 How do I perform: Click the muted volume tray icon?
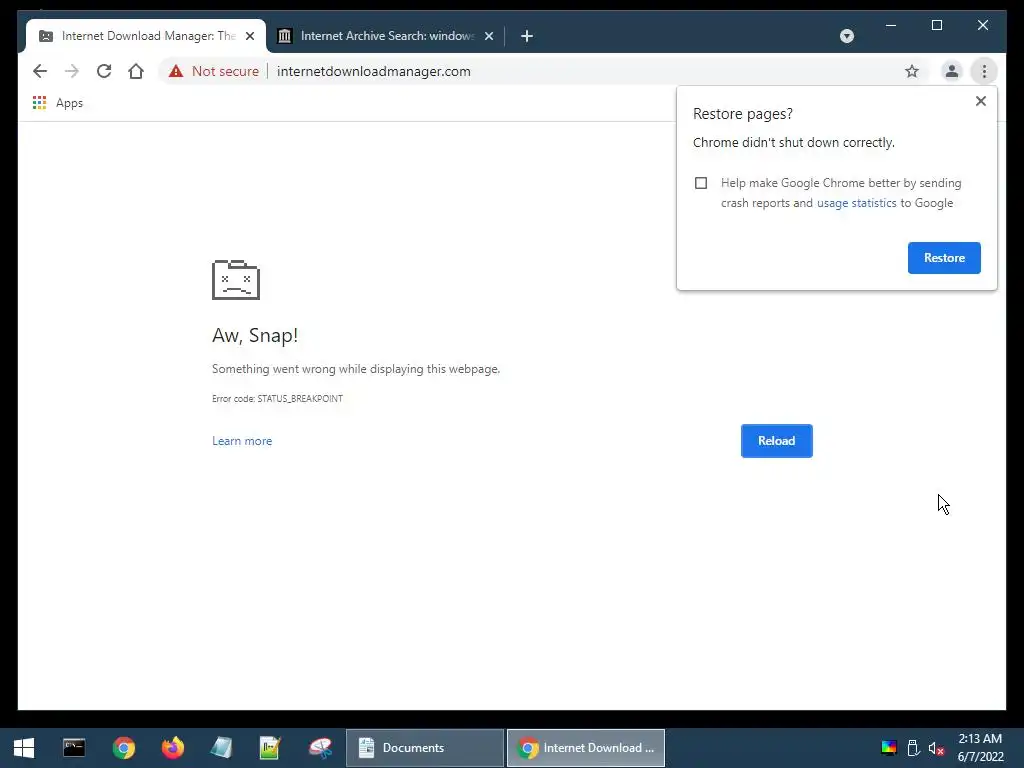pos(936,748)
